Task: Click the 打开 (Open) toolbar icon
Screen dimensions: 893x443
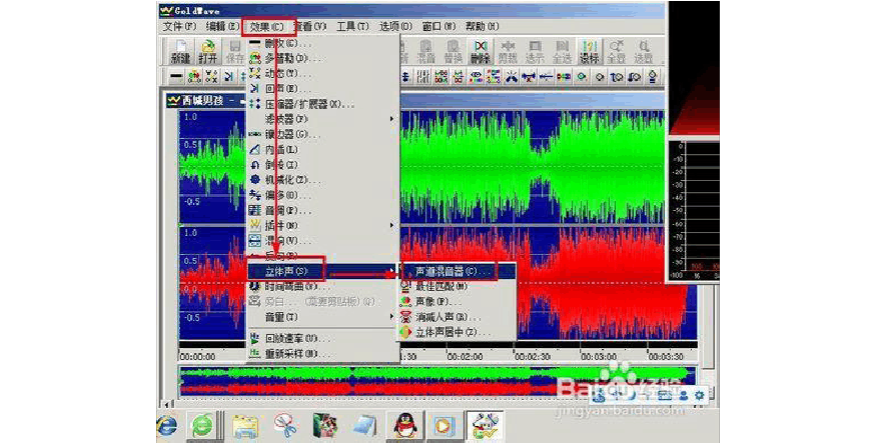Action: (x=208, y=51)
